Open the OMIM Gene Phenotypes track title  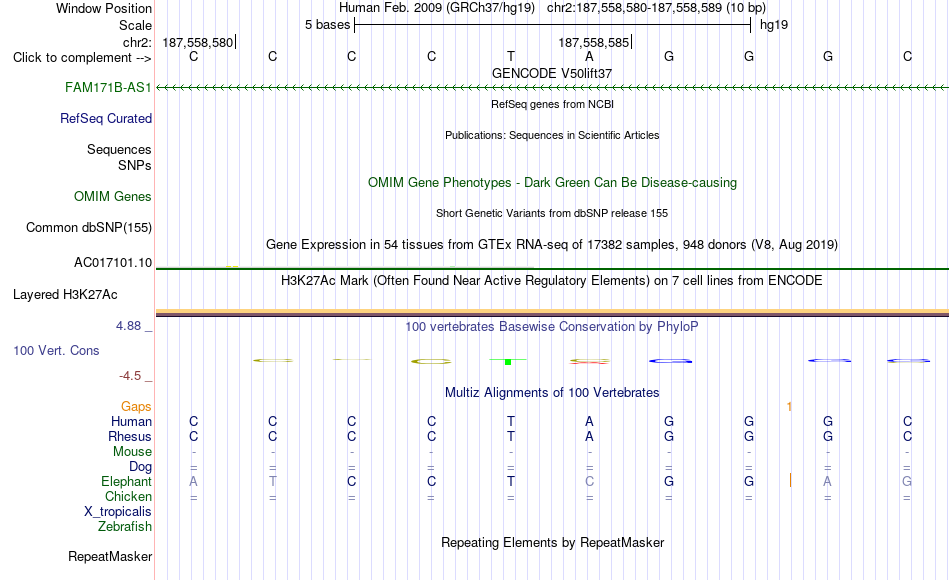pyautogui.click(x=552, y=182)
